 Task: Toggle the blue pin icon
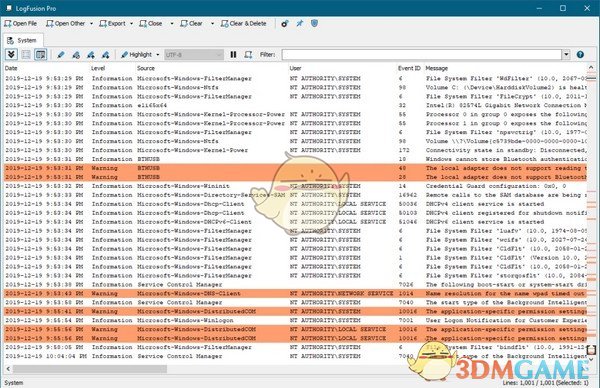(x=300, y=24)
